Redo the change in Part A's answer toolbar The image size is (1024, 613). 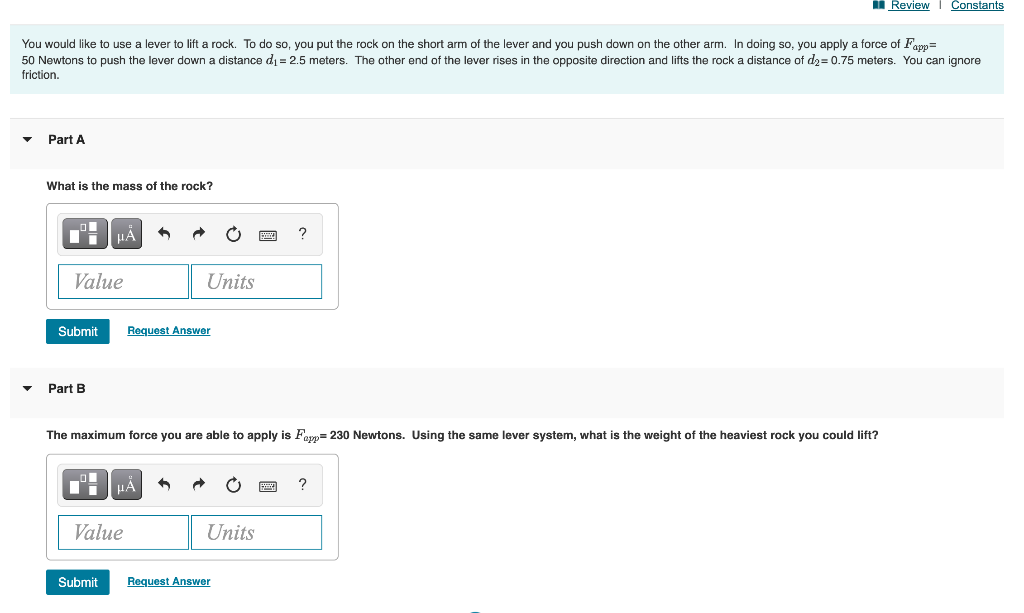(198, 233)
